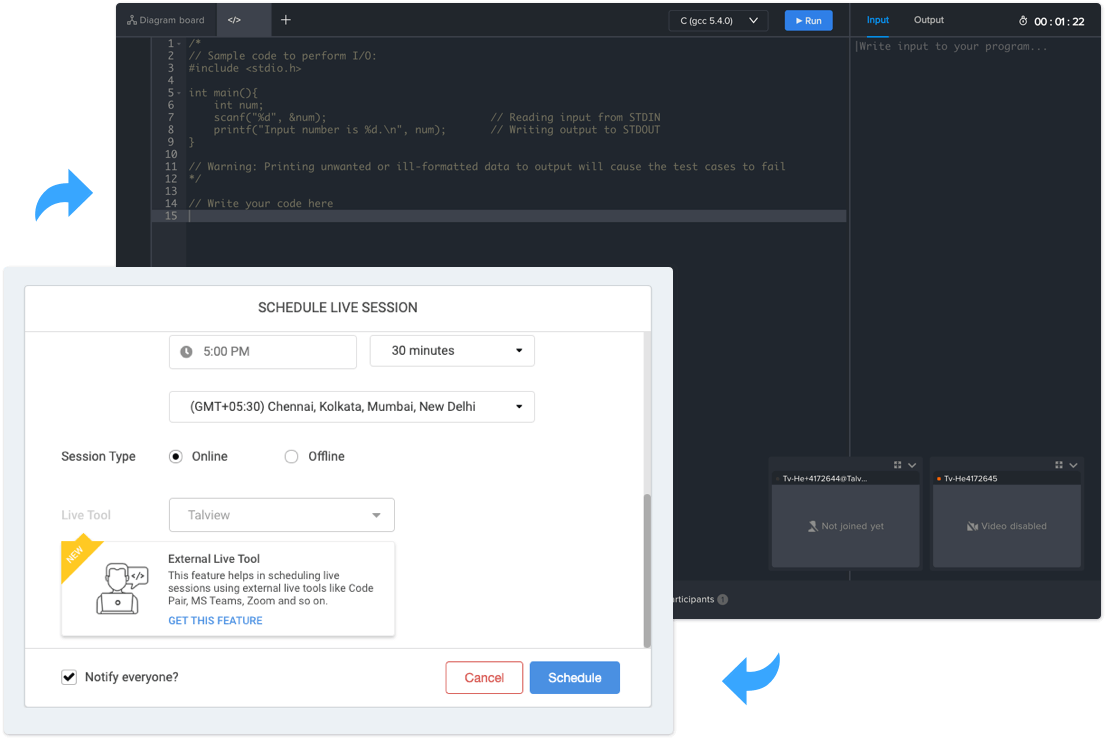Run the code with Run button
Viewport: 1107px width, 741px height.
808,20
